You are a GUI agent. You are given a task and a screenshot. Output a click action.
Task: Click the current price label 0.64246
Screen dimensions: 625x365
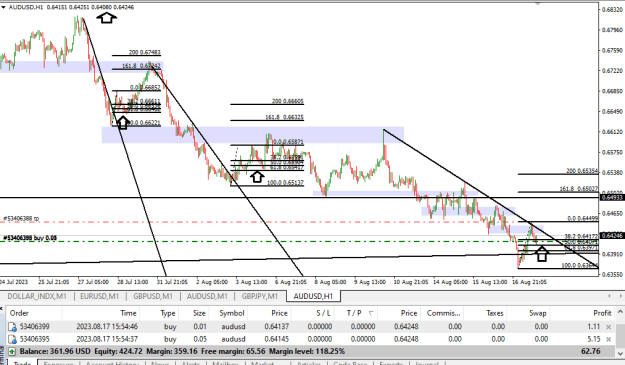click(612, 235)
